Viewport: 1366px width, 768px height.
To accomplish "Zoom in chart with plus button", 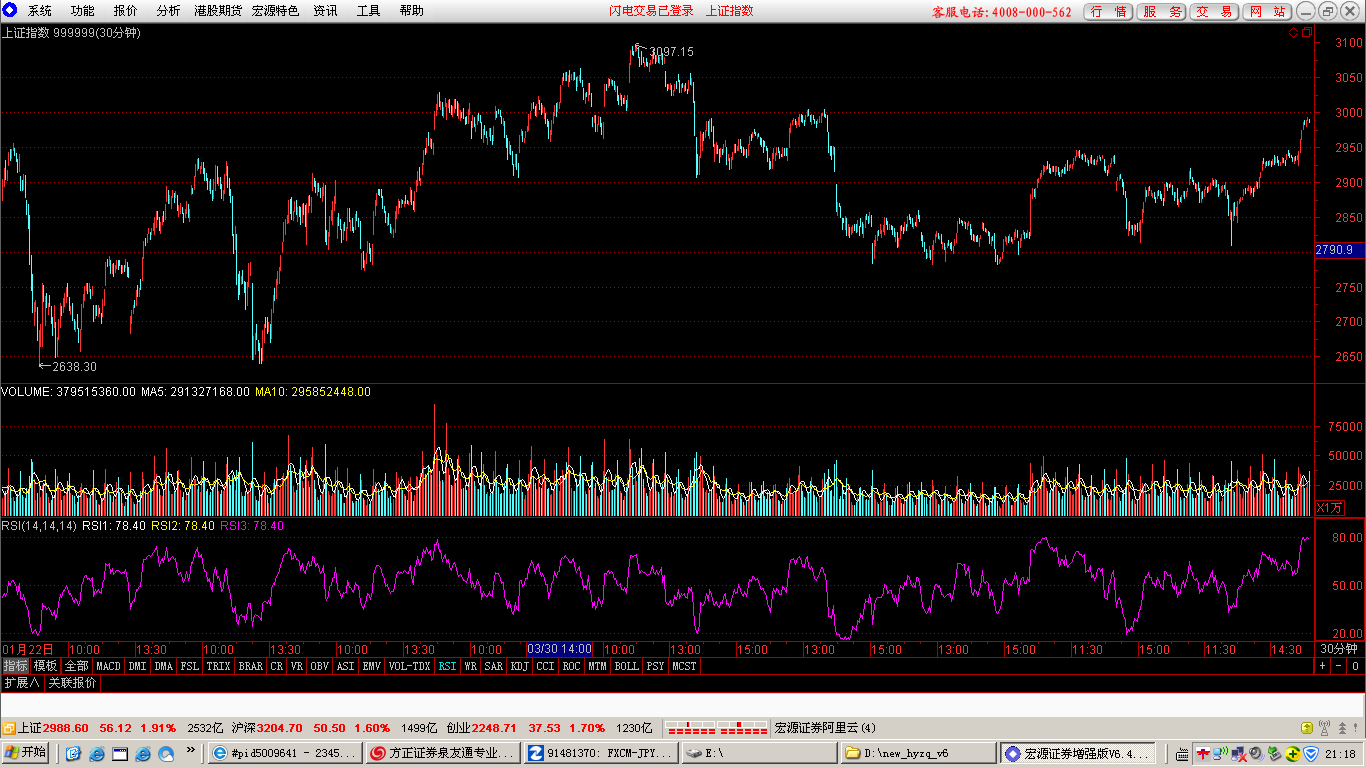I will pos(1322,665).
